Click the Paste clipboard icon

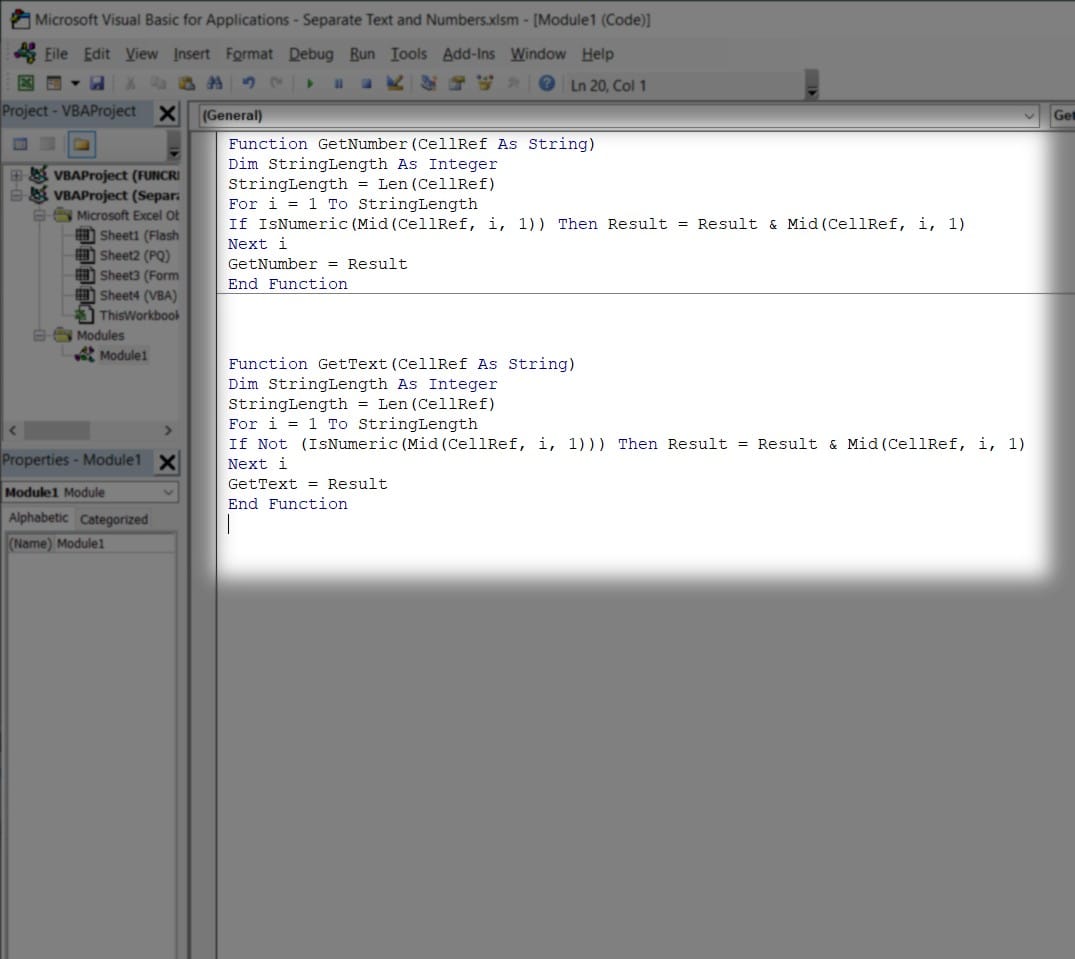coord(186,84)
